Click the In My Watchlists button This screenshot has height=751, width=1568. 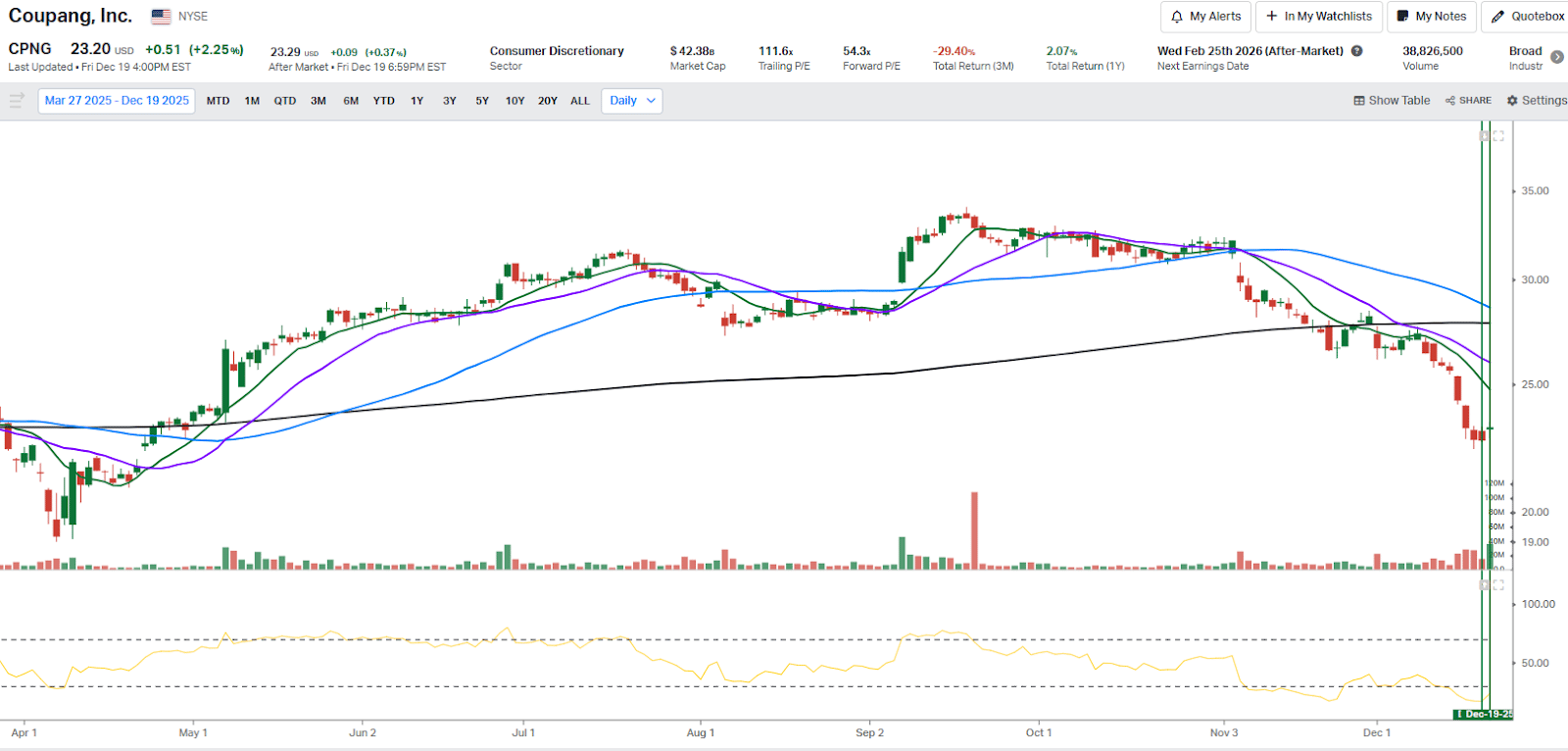tap(1319, 17)
